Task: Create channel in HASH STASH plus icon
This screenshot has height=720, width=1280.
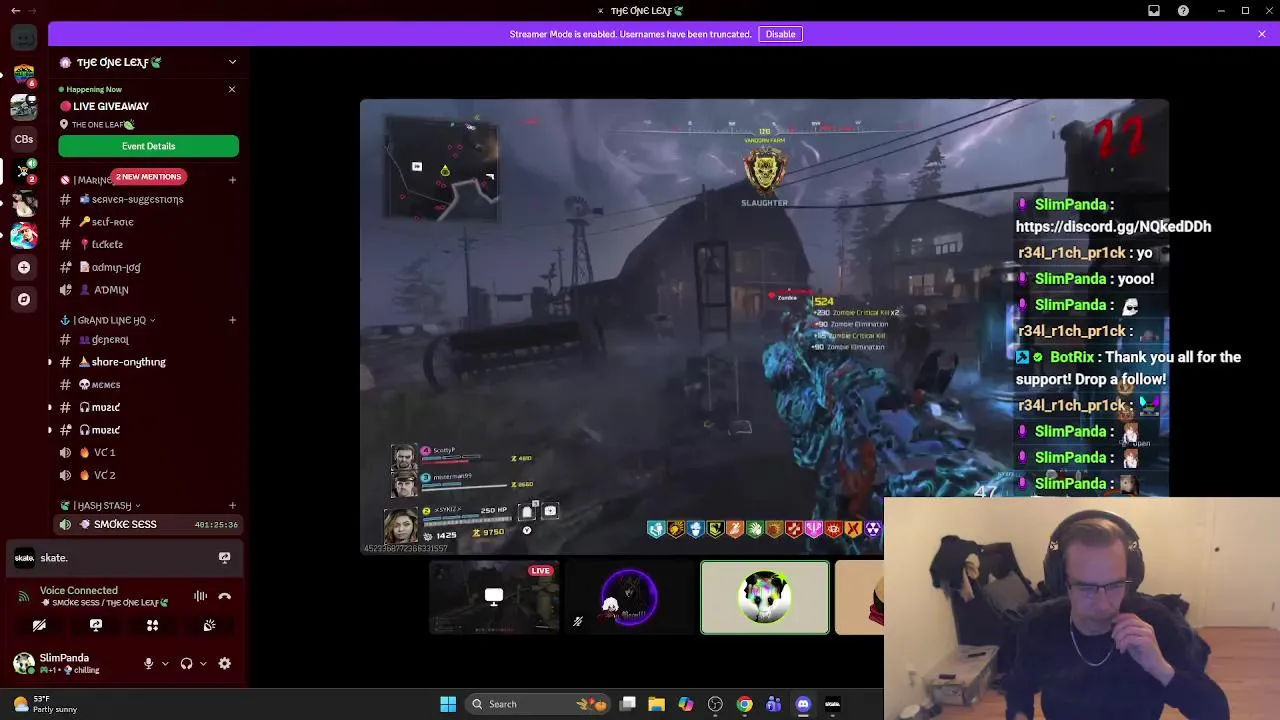Action: [232, 505]
